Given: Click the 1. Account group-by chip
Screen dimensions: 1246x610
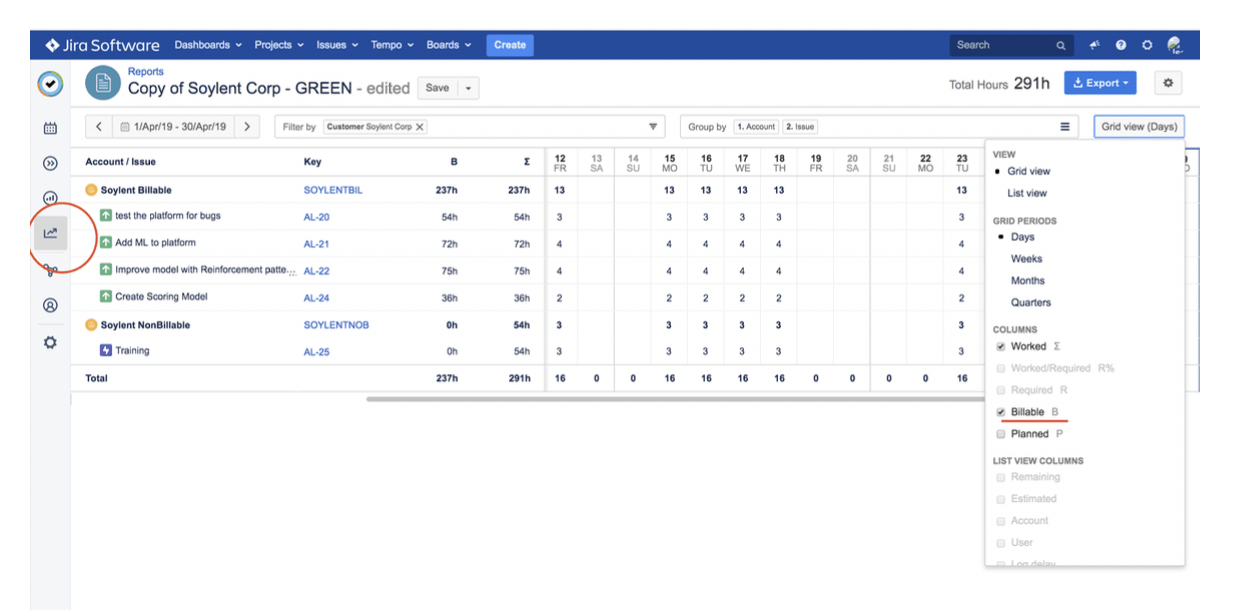Looking at the screenshot, I should pyautogui.click(x=756, y=127).
